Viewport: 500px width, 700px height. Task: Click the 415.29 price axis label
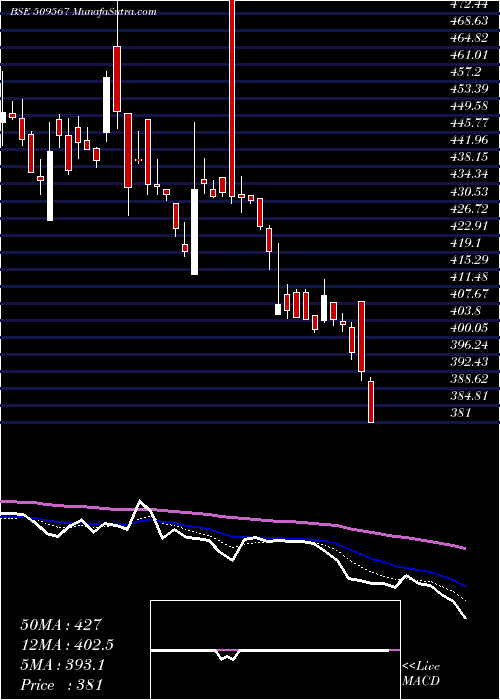467,259
